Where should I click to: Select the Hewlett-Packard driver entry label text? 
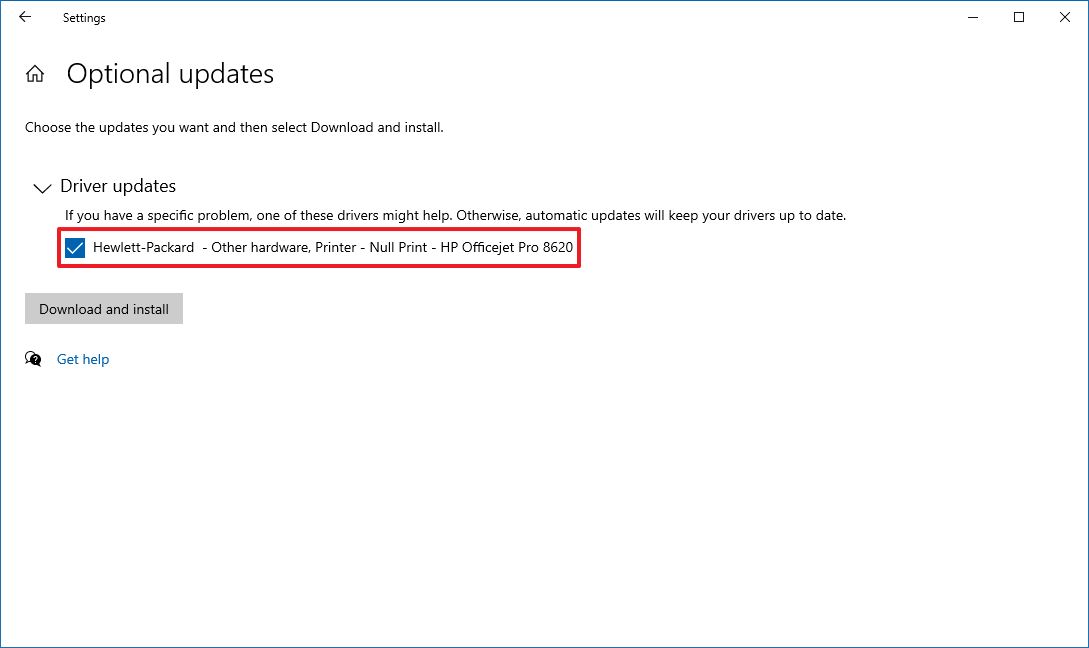(144, 247)
